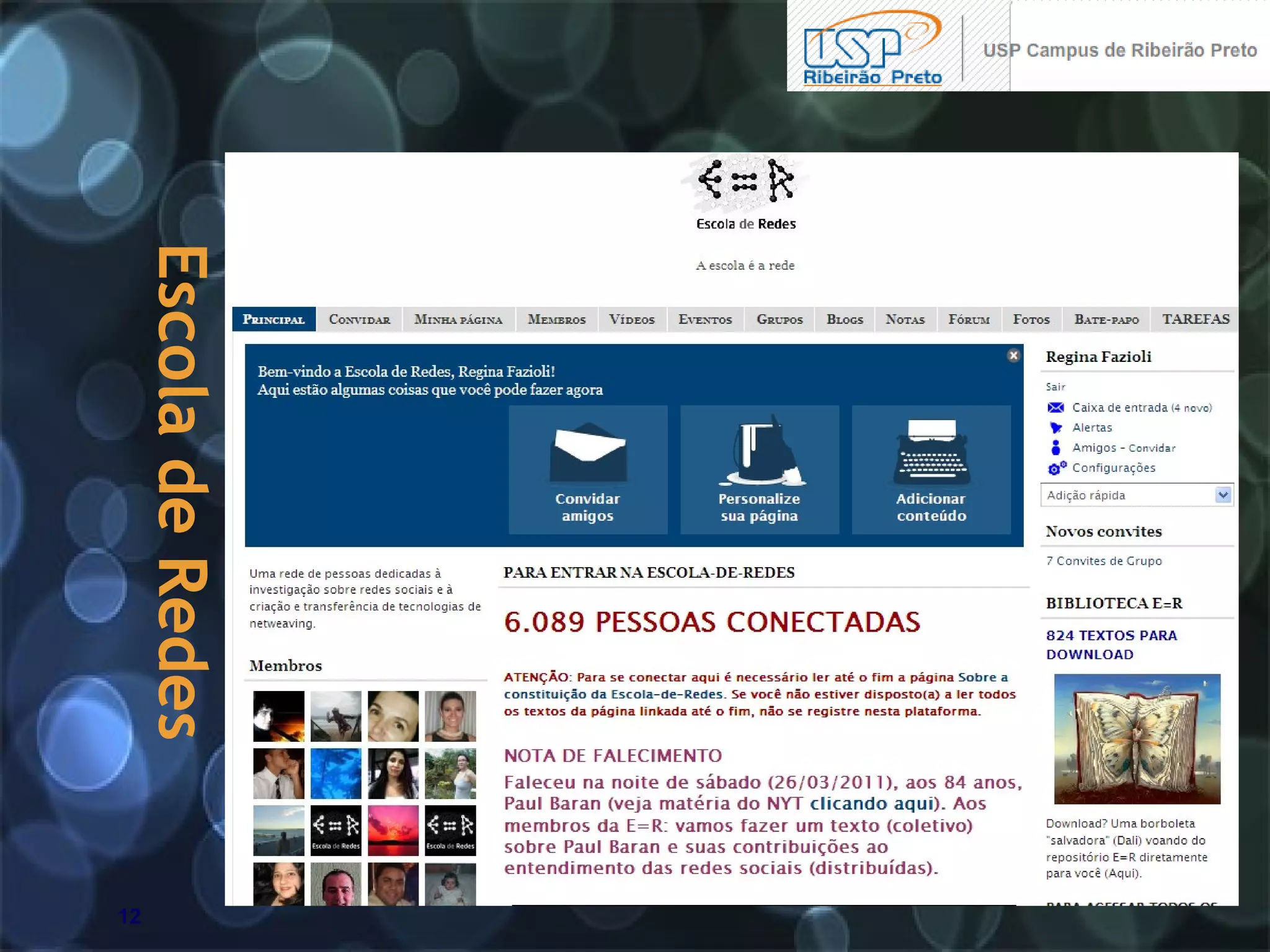Open member thumbnail of man in tie

click(x=279, y=773)
